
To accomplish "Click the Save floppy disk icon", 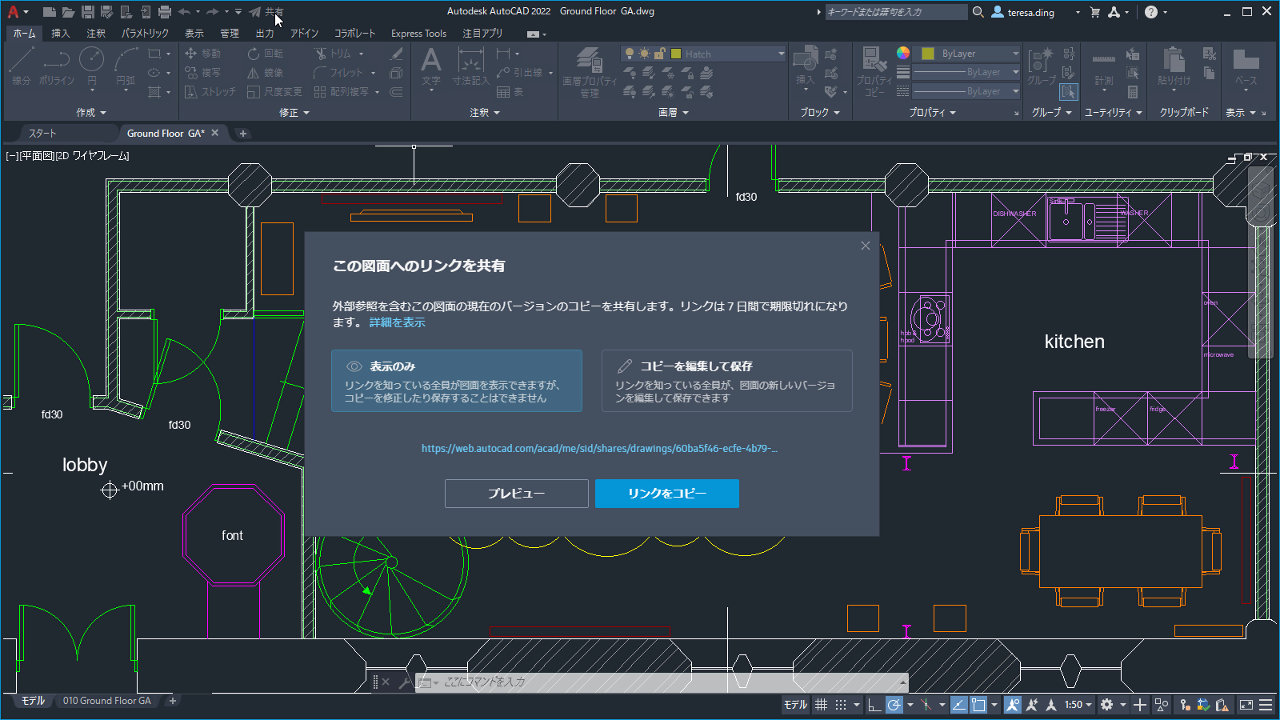I will point(88,12).
